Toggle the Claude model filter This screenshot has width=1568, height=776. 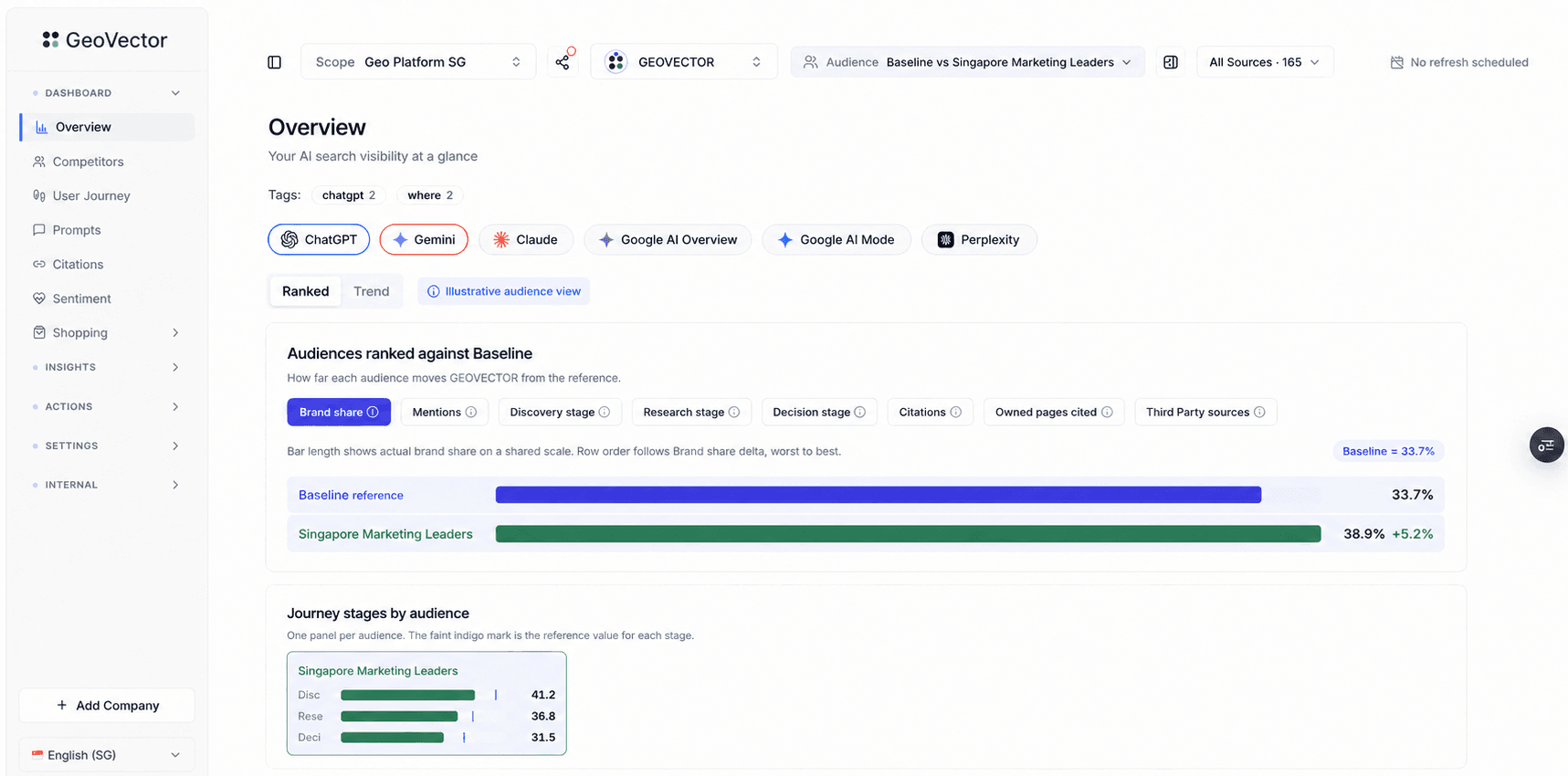coord(526,239)
